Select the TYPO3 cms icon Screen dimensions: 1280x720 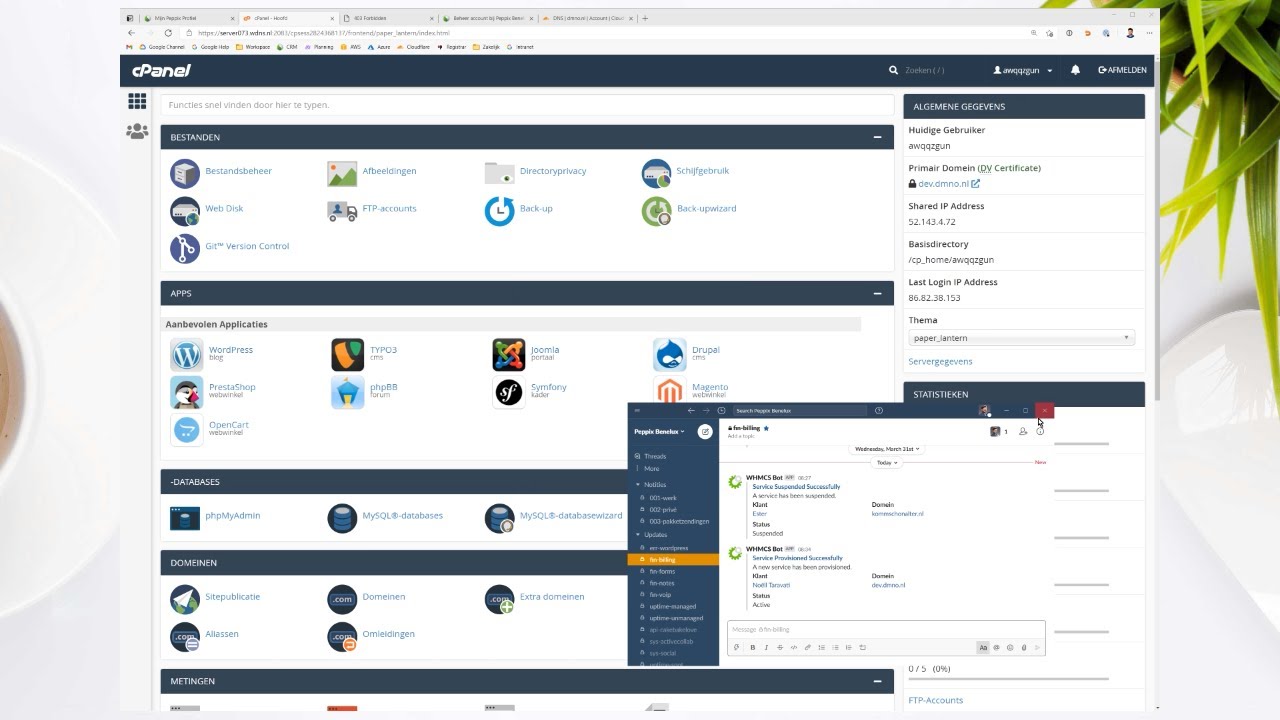(x=347, y=354)
